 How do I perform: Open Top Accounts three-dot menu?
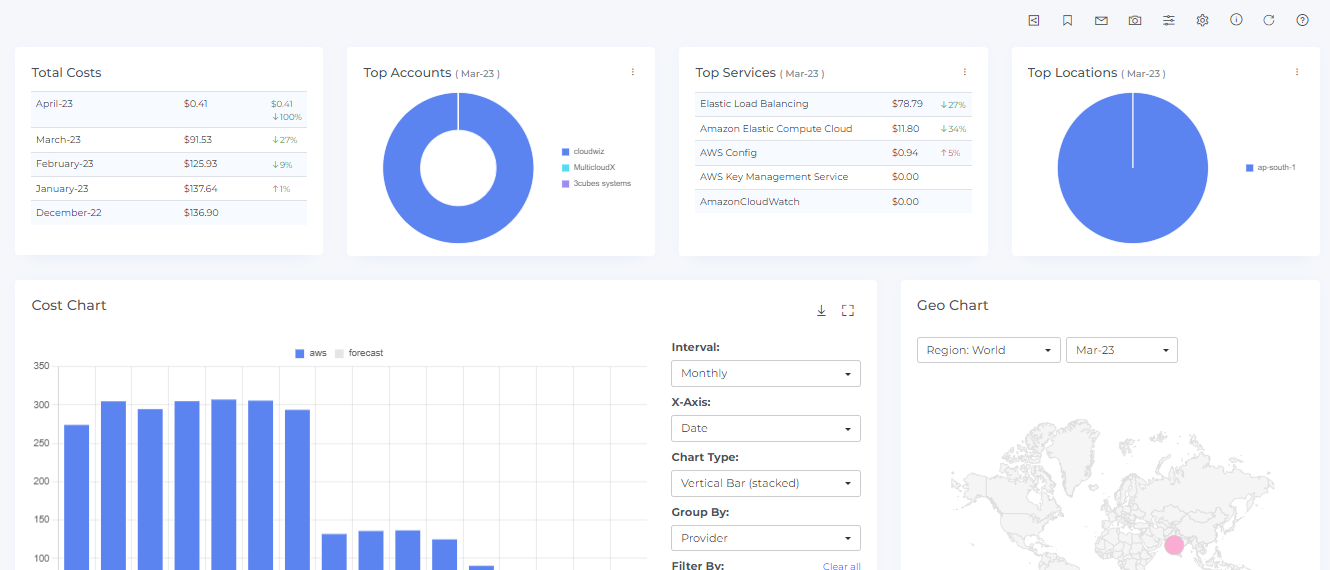click(633, 72)
